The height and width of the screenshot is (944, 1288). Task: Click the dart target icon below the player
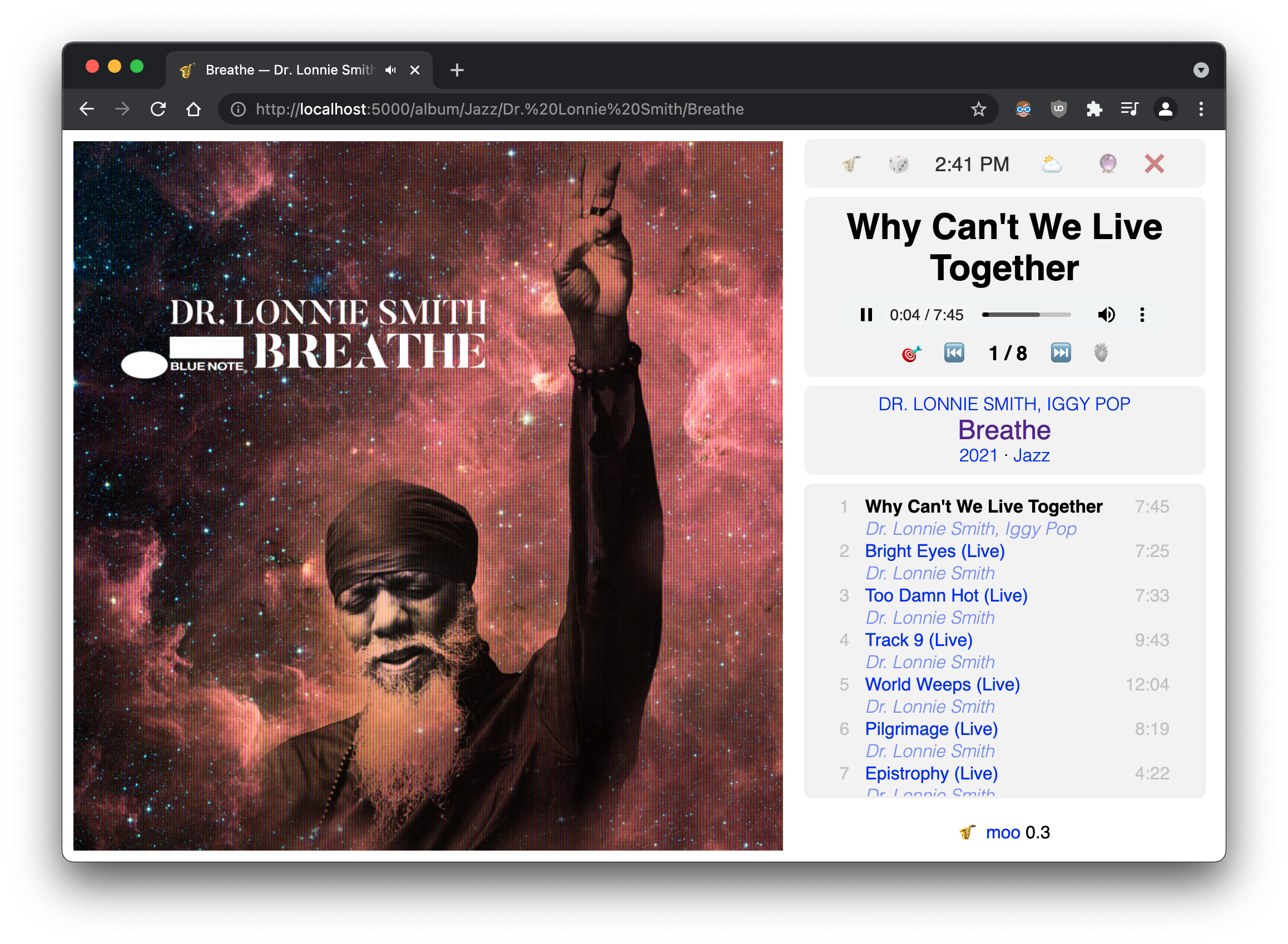[911, 353]
